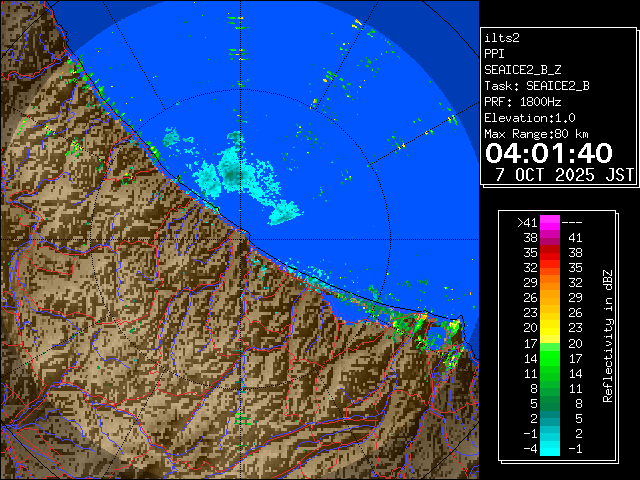This screenshot has height=480, width=640.
Task: Select the Max Range:80 km text
Action: (x=536, y=133)
